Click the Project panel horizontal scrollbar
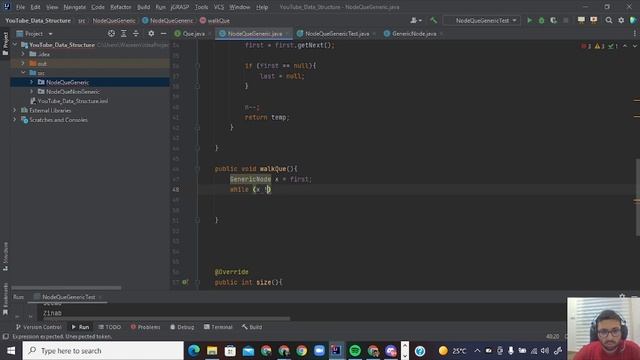Viewport: 640px width, 360px height. 66,288
